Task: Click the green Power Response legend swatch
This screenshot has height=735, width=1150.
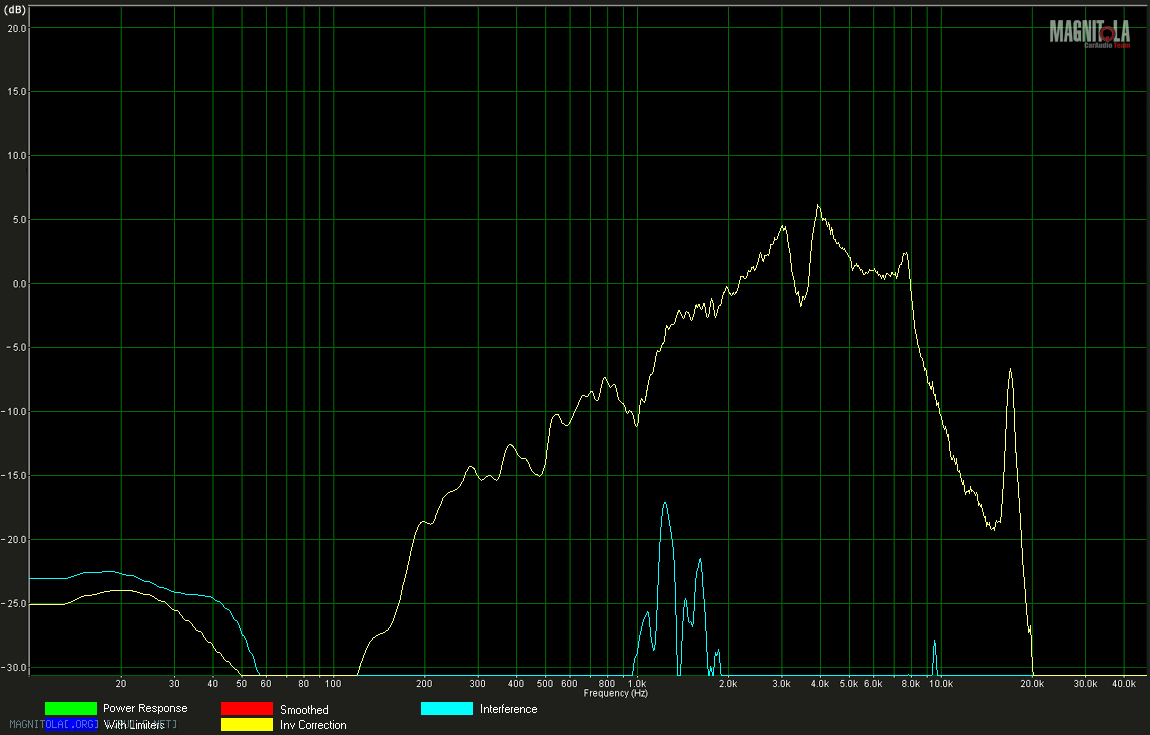Action: (70, 709)
